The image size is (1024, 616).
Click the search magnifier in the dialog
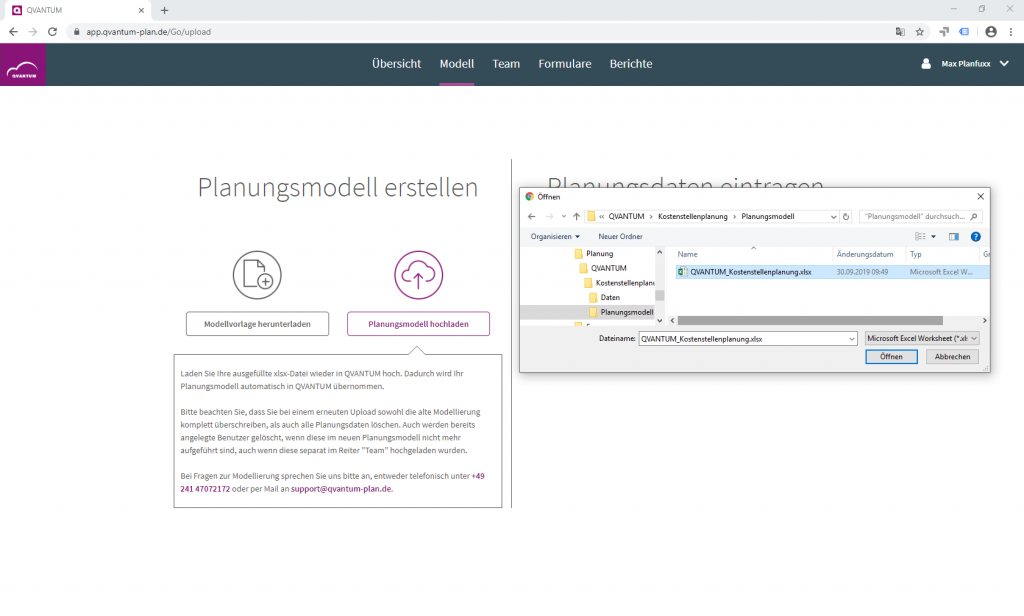click(974, 216)
